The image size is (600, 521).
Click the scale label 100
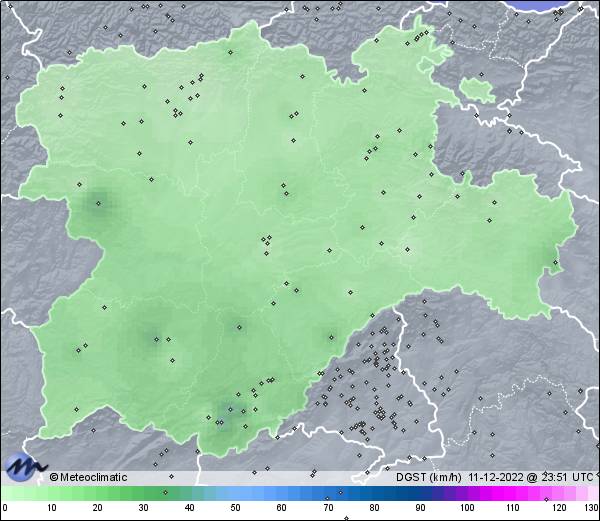(467, 508)
